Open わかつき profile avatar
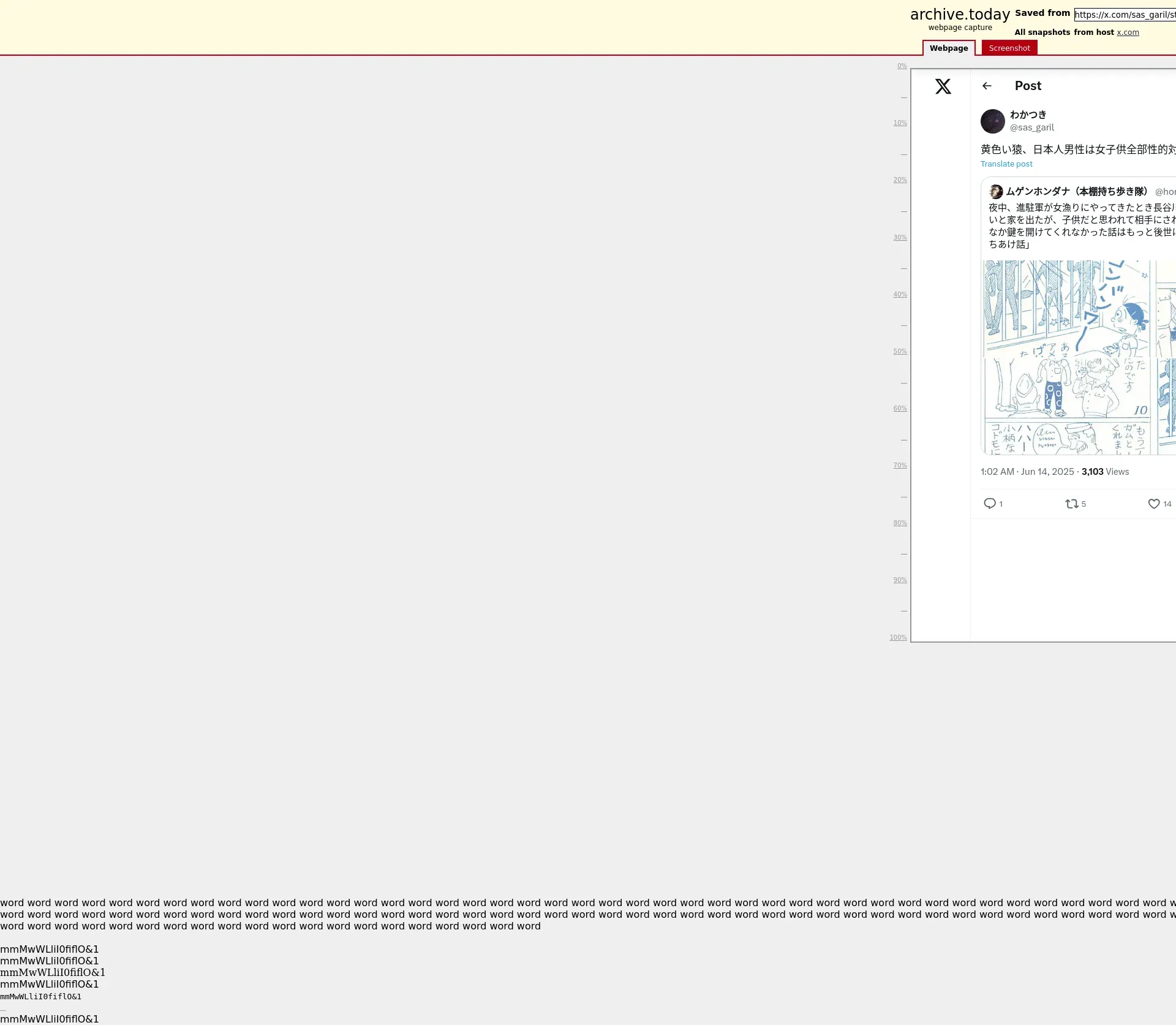Viewport: 1176px width, 1025px height. pyautogui.click(x=992, y=121)
